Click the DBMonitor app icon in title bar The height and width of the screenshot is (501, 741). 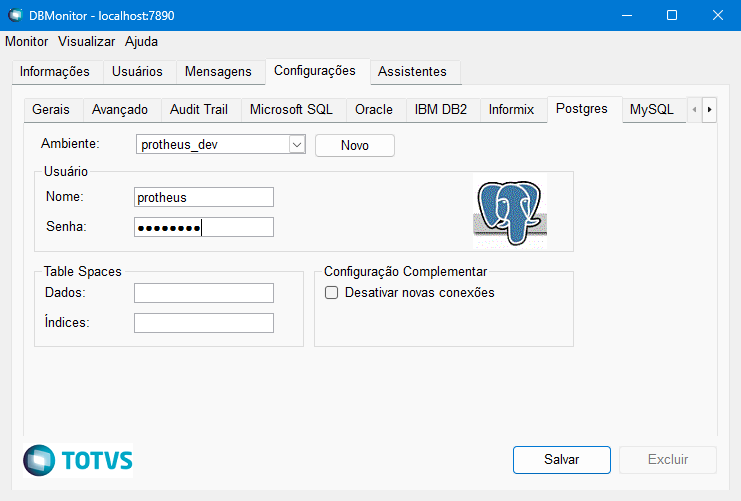point(16,15)
